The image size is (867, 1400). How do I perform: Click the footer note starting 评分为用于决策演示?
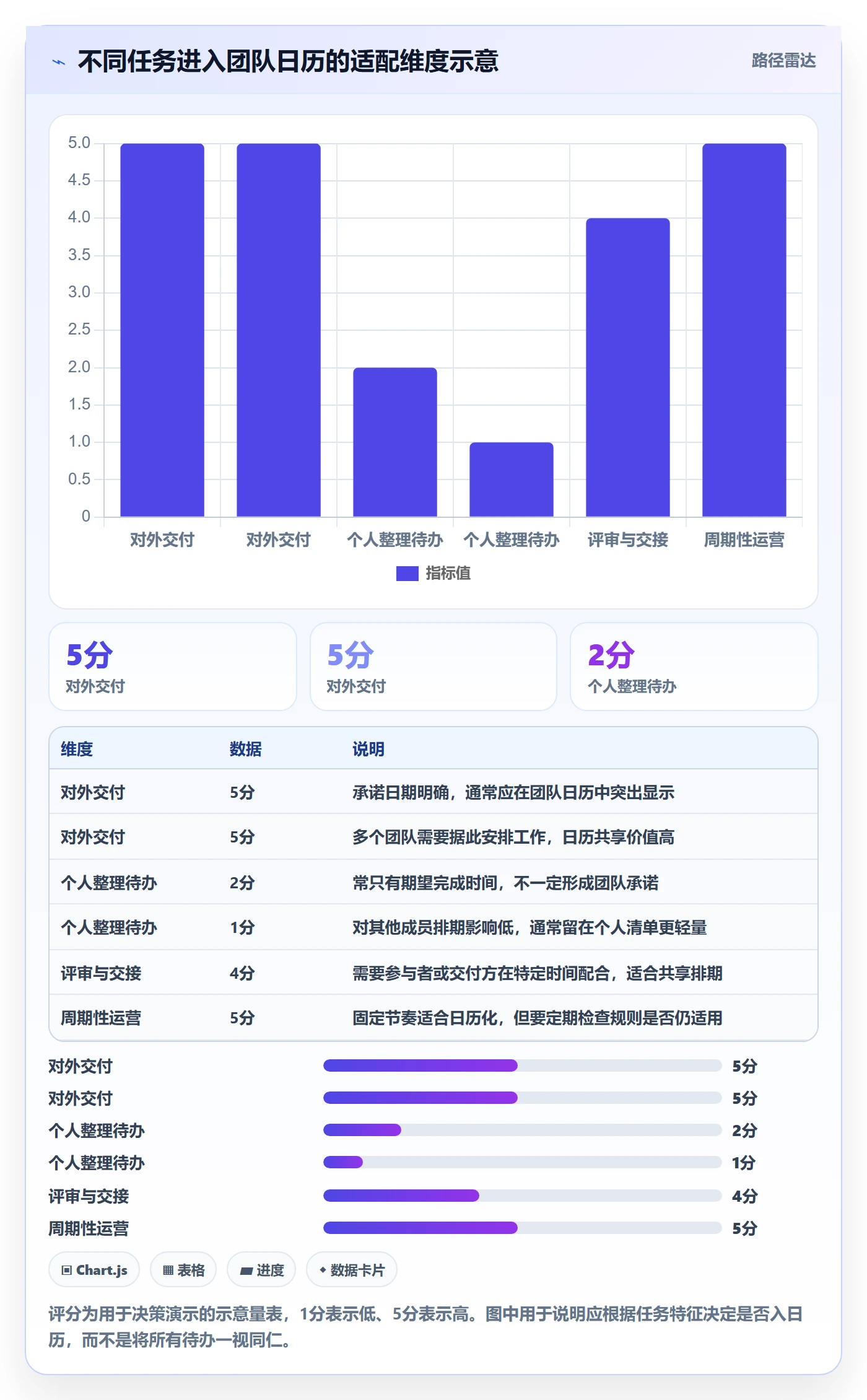pyautogui.click(x=426, y=1327)
